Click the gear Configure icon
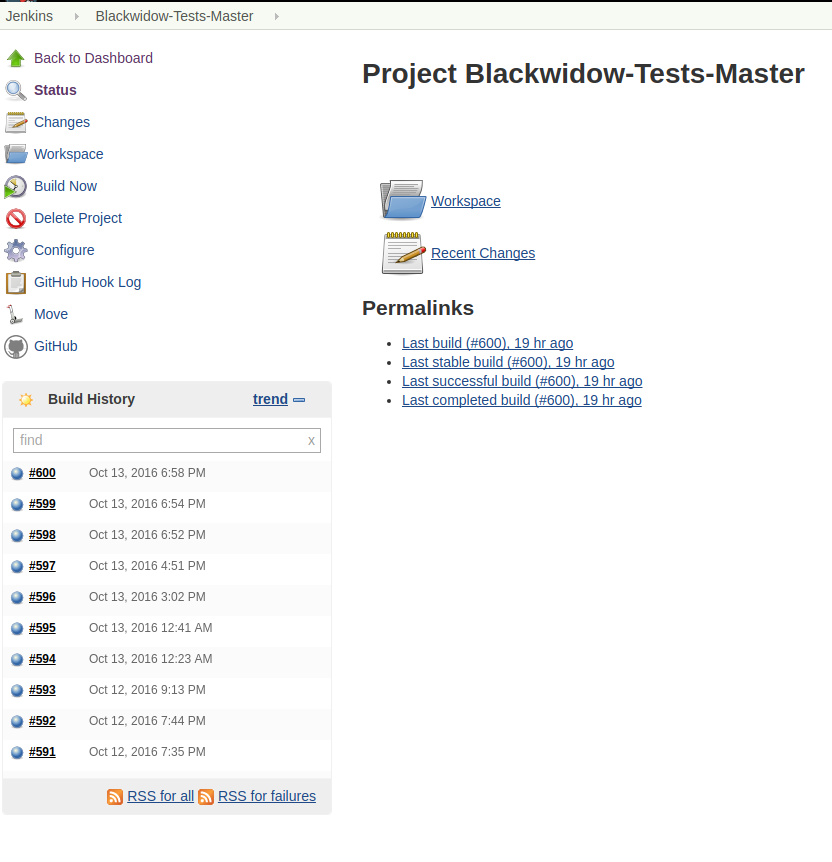The height and width of the screenshot is (862, 832). (16, 250)
